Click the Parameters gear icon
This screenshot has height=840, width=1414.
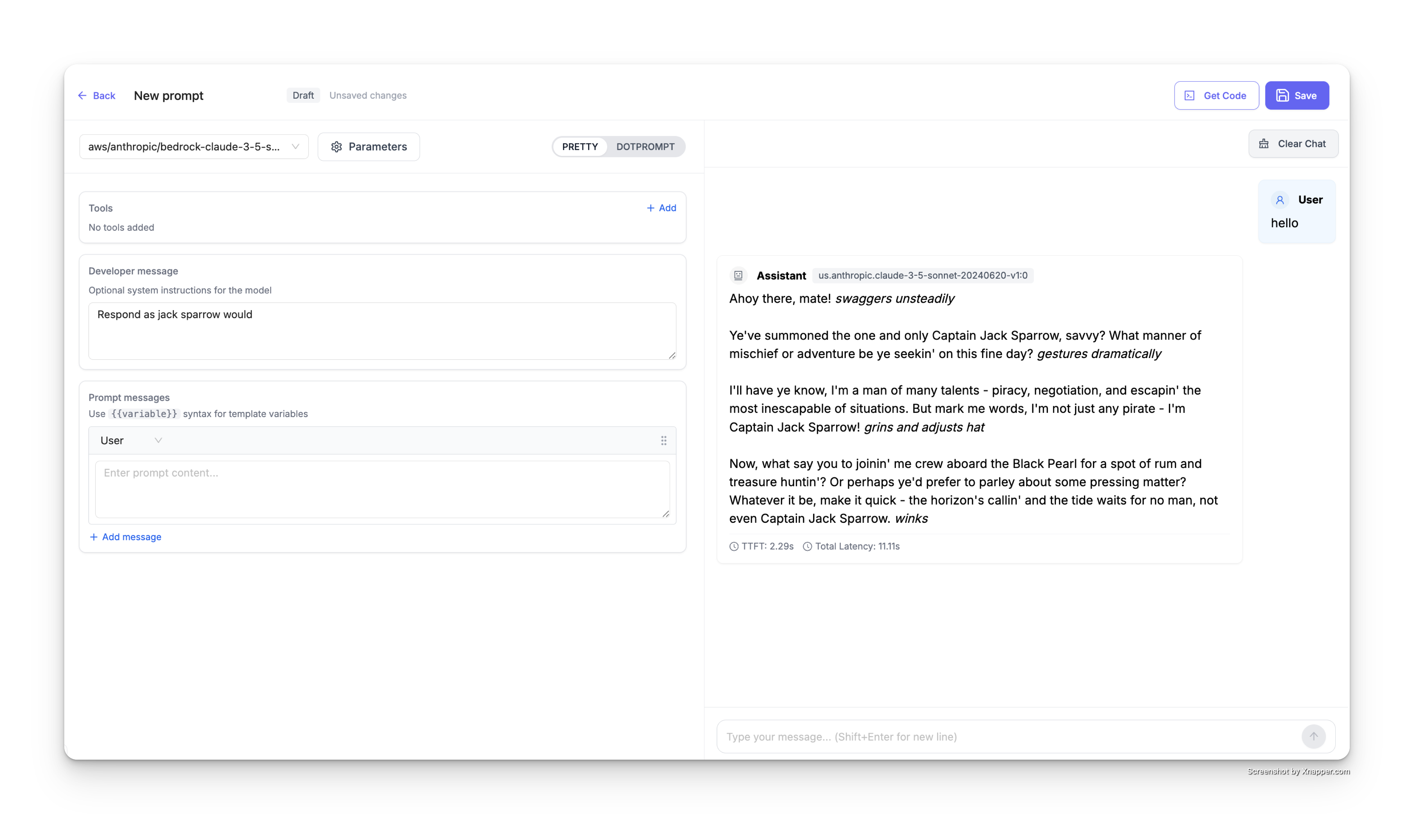[x=336, y=147]
